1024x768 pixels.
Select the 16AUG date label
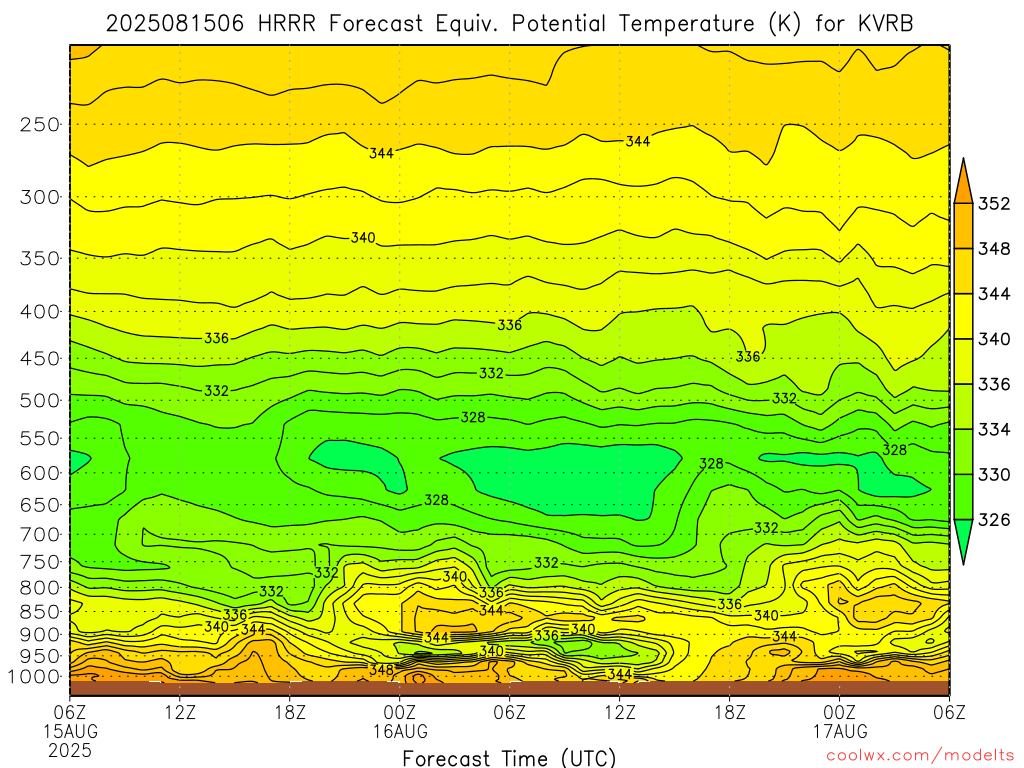tap(400, 731)
